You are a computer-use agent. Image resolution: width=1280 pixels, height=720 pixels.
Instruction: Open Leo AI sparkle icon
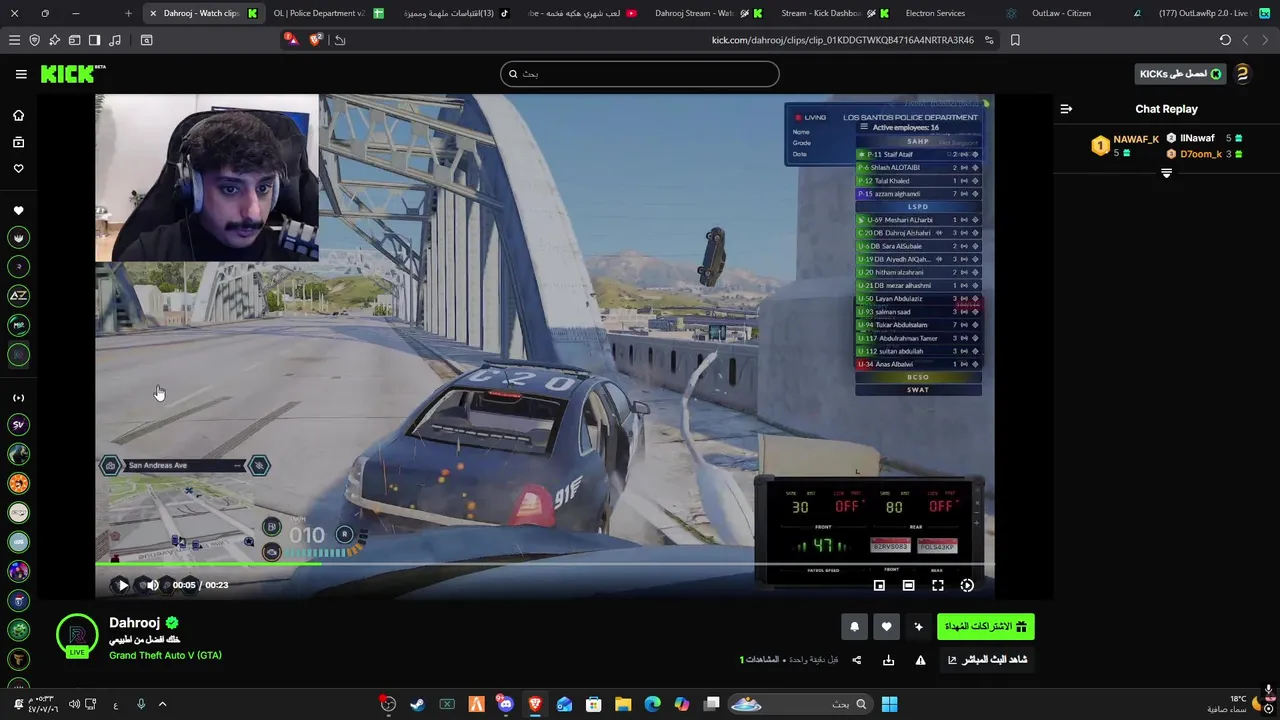pyautogui.click(x=54, y=40)
